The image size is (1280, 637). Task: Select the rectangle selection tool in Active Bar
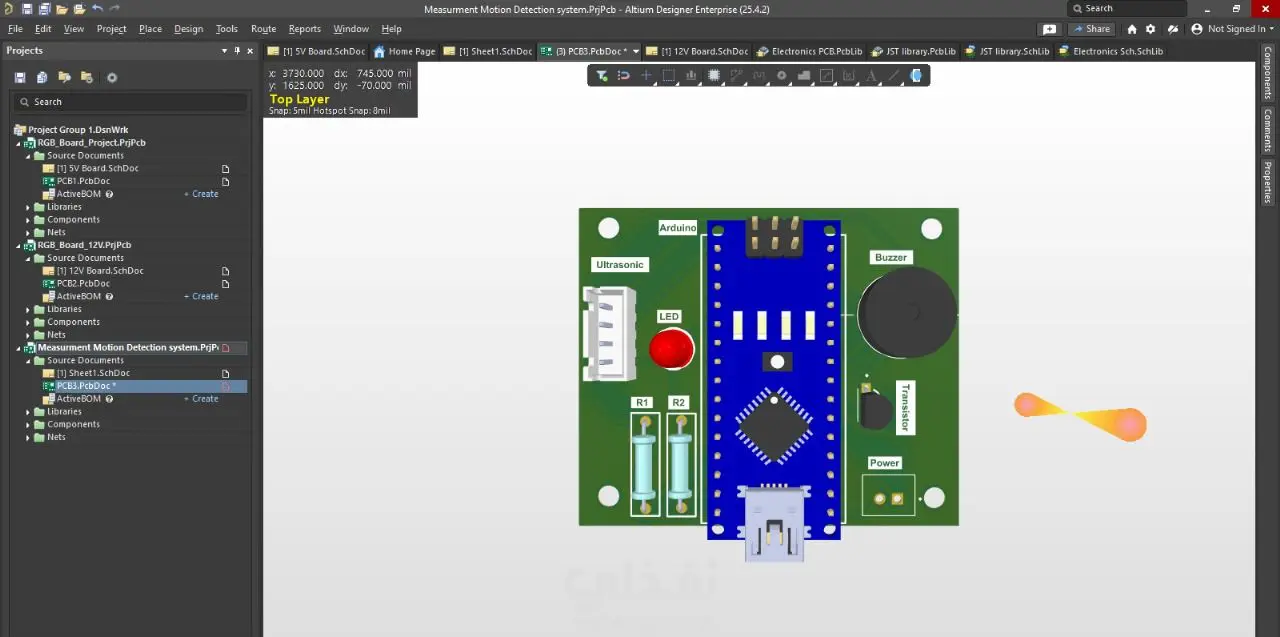[x=669, y=75]
